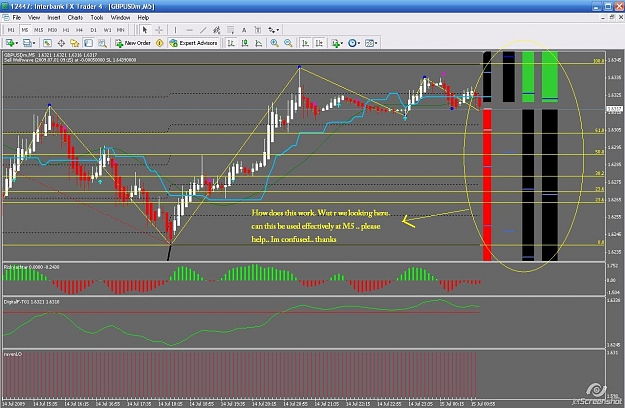Activate the Crosshair tool

(x=159, y=30)
